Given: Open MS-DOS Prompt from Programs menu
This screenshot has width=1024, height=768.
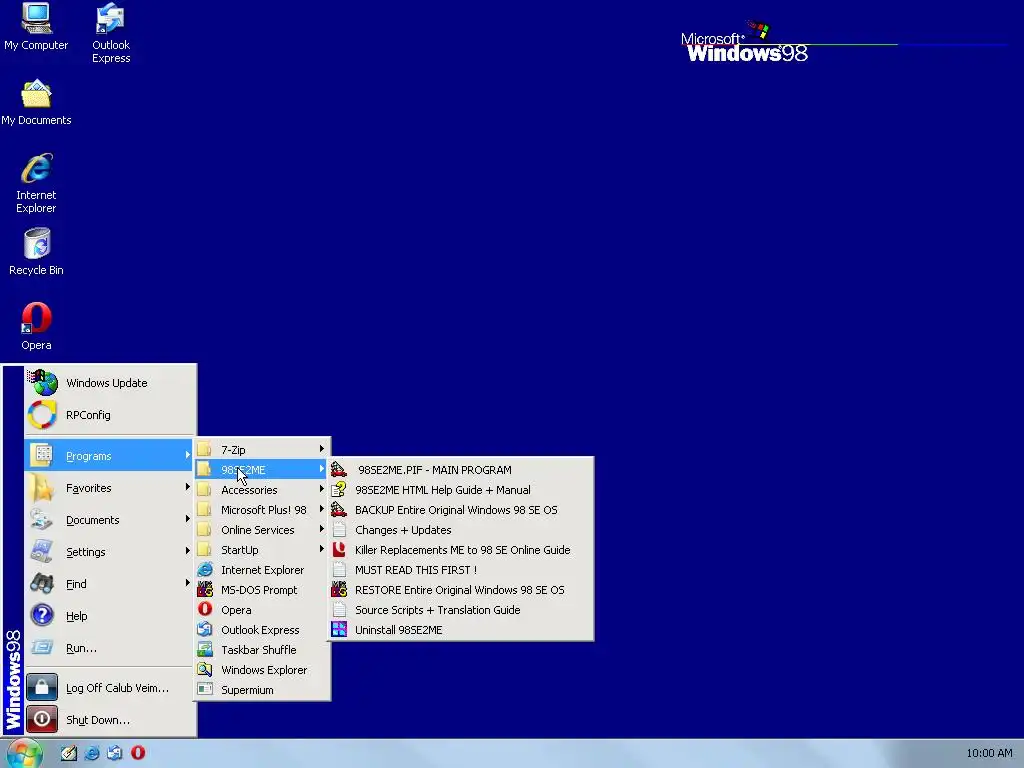Looking at the screenshot, I should click(262, 590).
